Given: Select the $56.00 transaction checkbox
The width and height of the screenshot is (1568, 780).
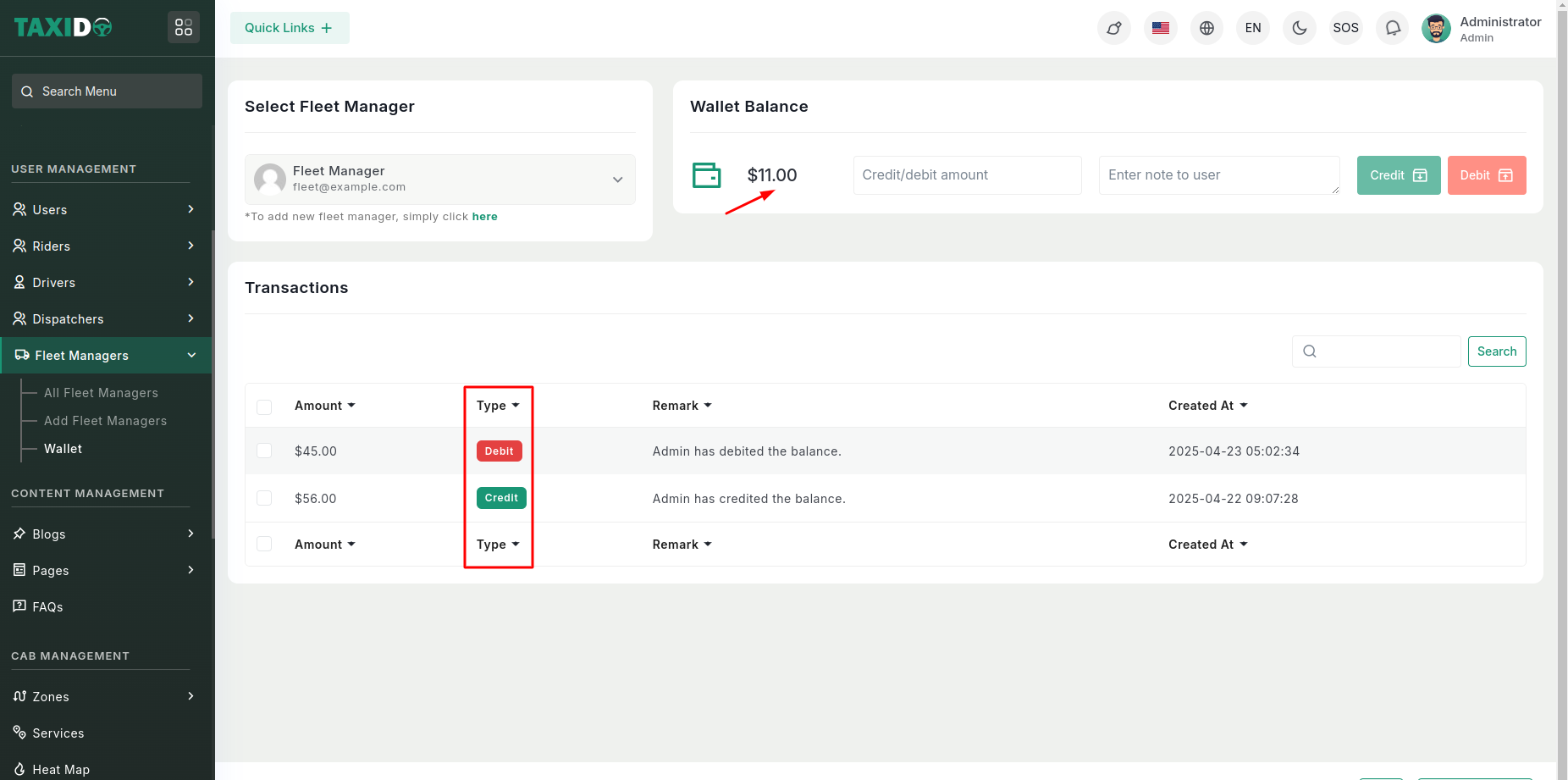Looking at the screenshot, I should [x=264, y=498].
